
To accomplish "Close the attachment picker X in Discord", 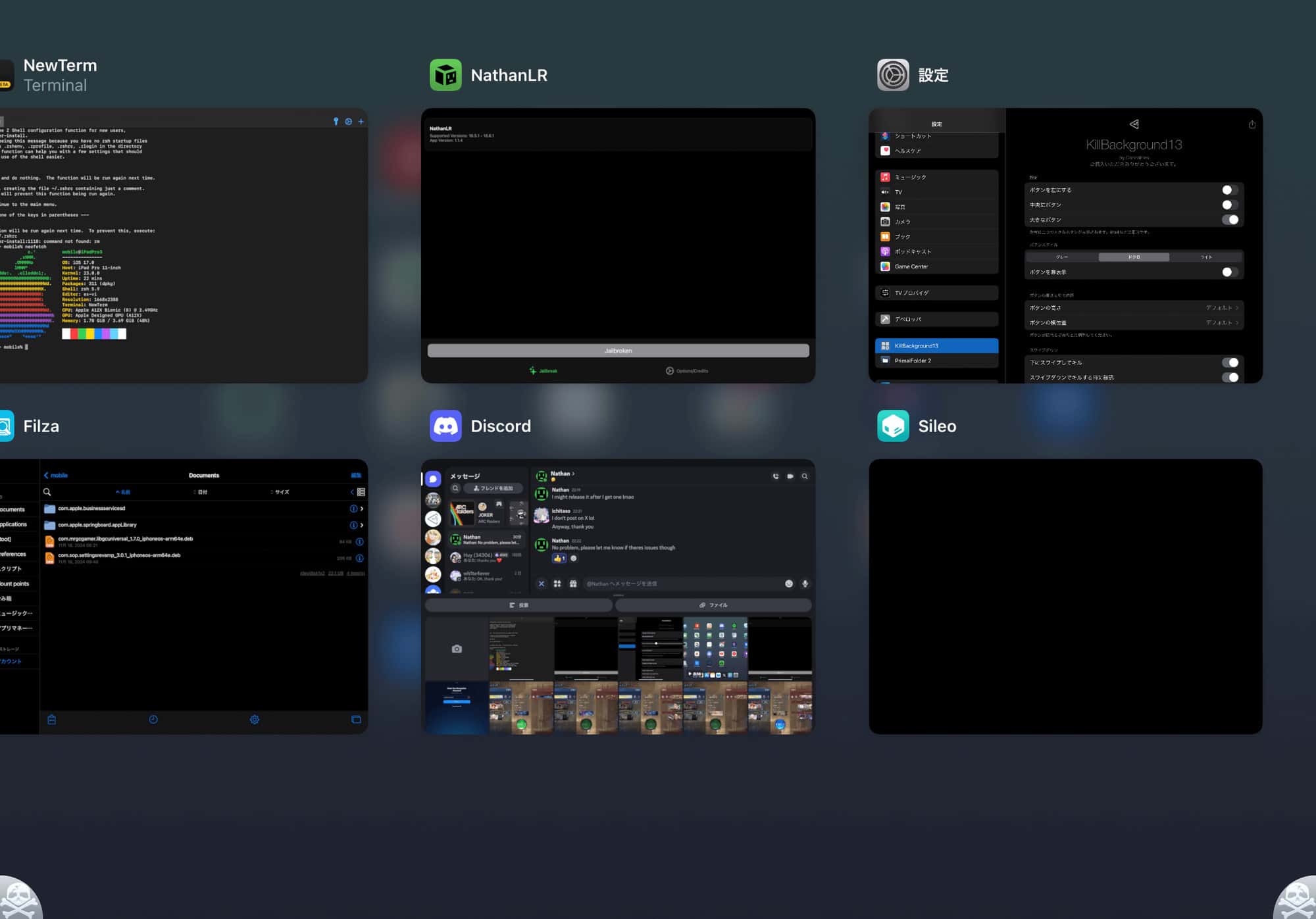I will 542,584.
